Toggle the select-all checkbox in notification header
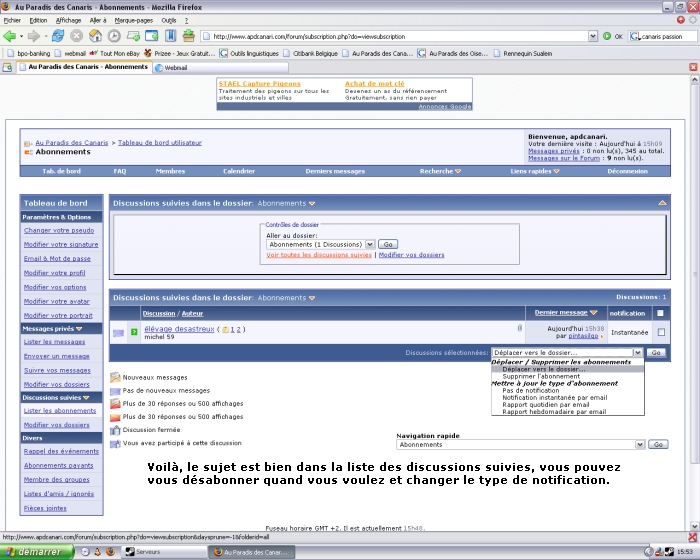This screenshot has width=700, height=560. coord(660,313)
